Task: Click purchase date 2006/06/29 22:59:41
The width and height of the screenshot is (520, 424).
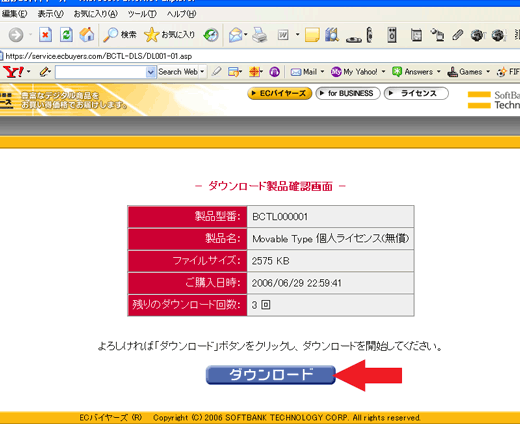Action: tap(297, 283)
